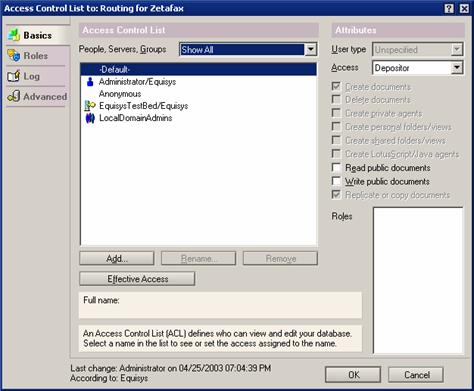Click the Access Control List header

coord(199,30)
